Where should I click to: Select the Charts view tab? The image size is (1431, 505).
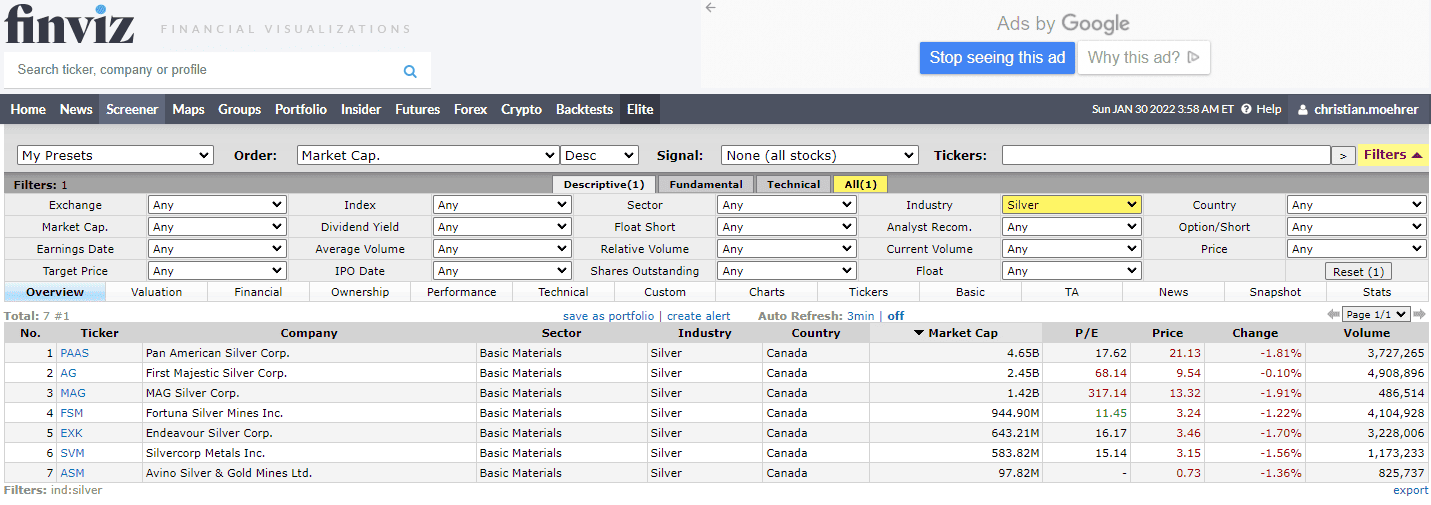pos(767,292)
